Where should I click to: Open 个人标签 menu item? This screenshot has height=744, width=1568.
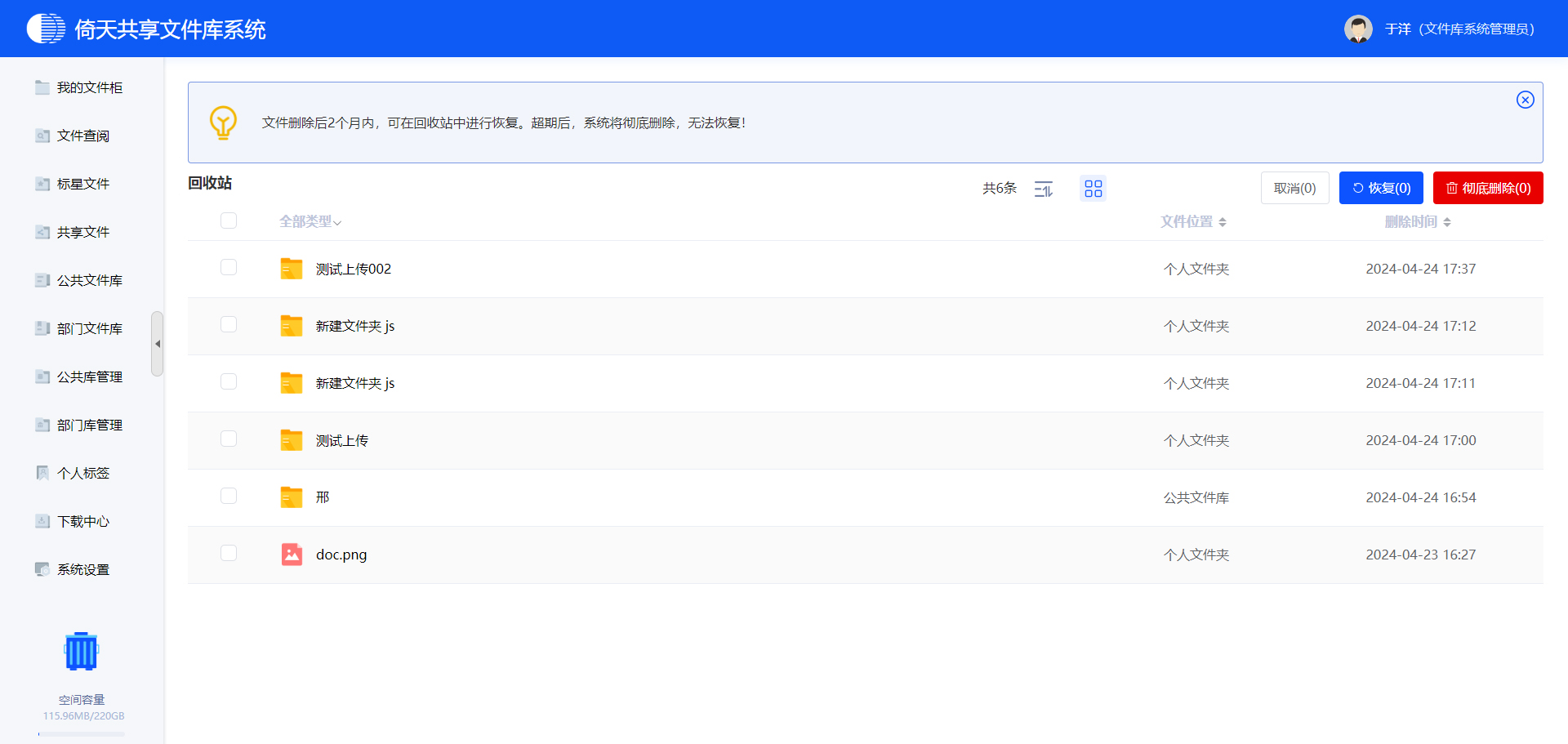(x=82, y=473)
